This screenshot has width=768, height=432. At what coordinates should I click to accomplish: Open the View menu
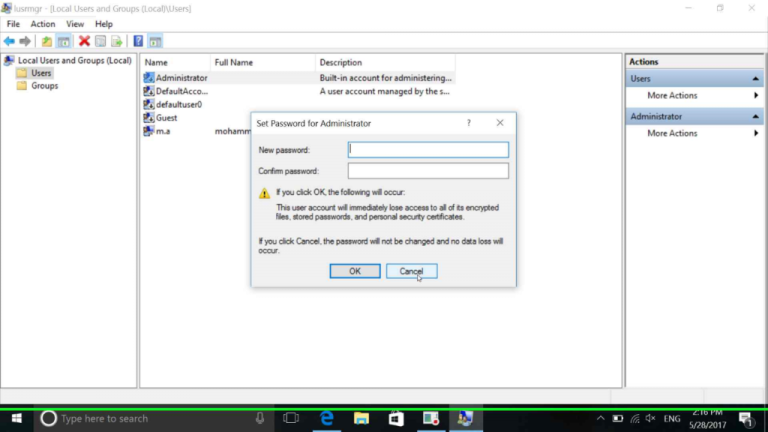coord(75,24)
